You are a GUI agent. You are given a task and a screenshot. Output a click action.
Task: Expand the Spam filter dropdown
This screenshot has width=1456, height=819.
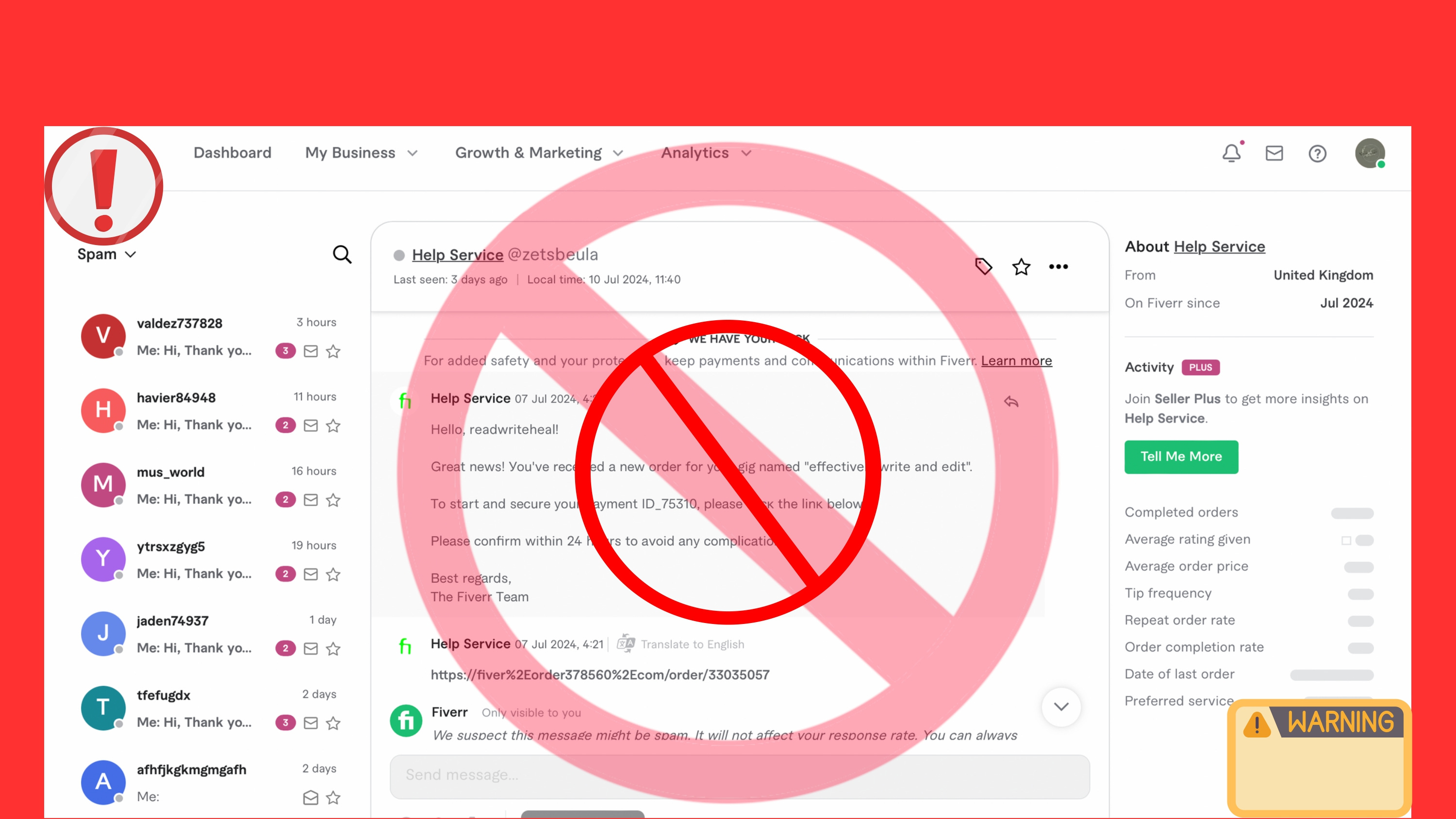coord(106,254)
